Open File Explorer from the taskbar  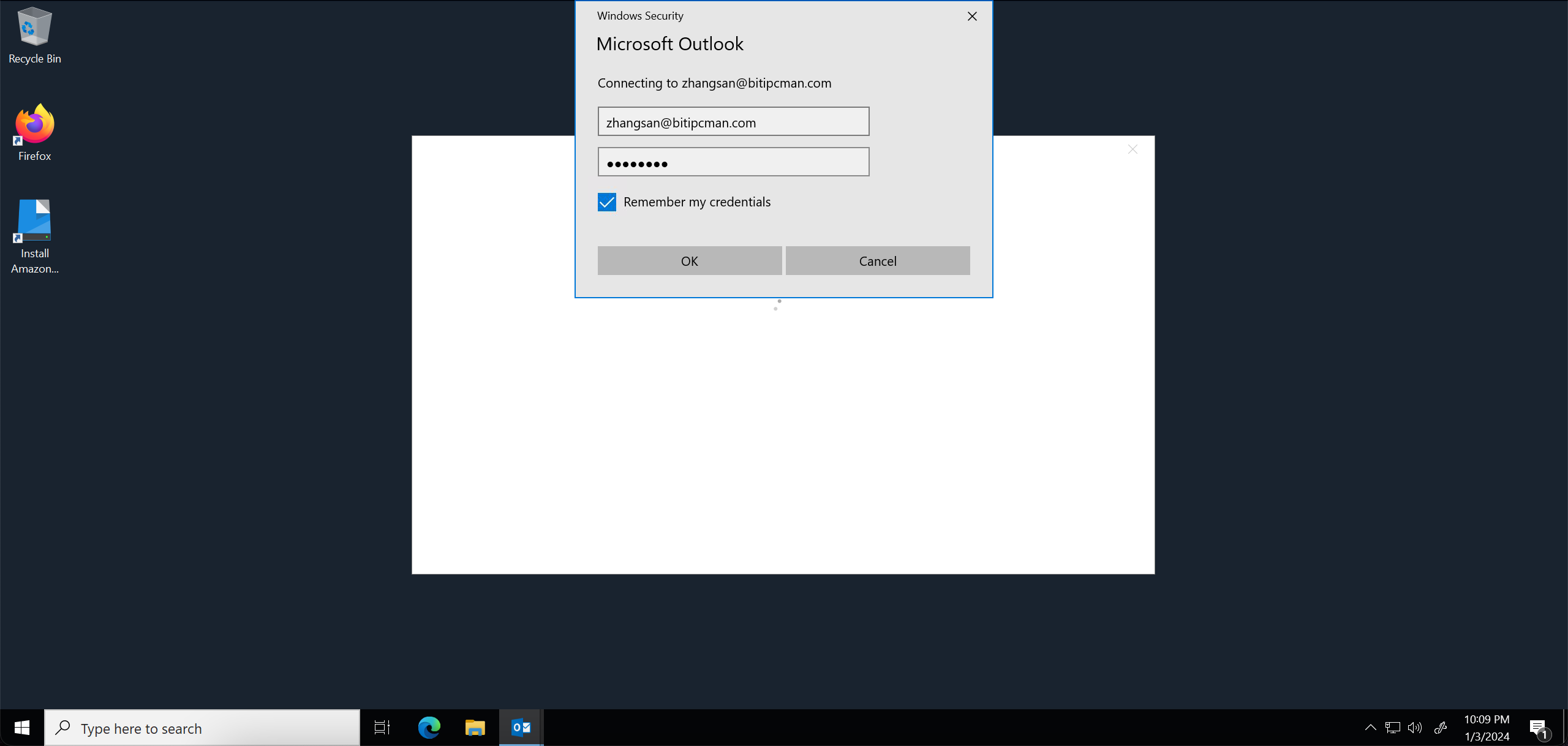click(475, 728)
